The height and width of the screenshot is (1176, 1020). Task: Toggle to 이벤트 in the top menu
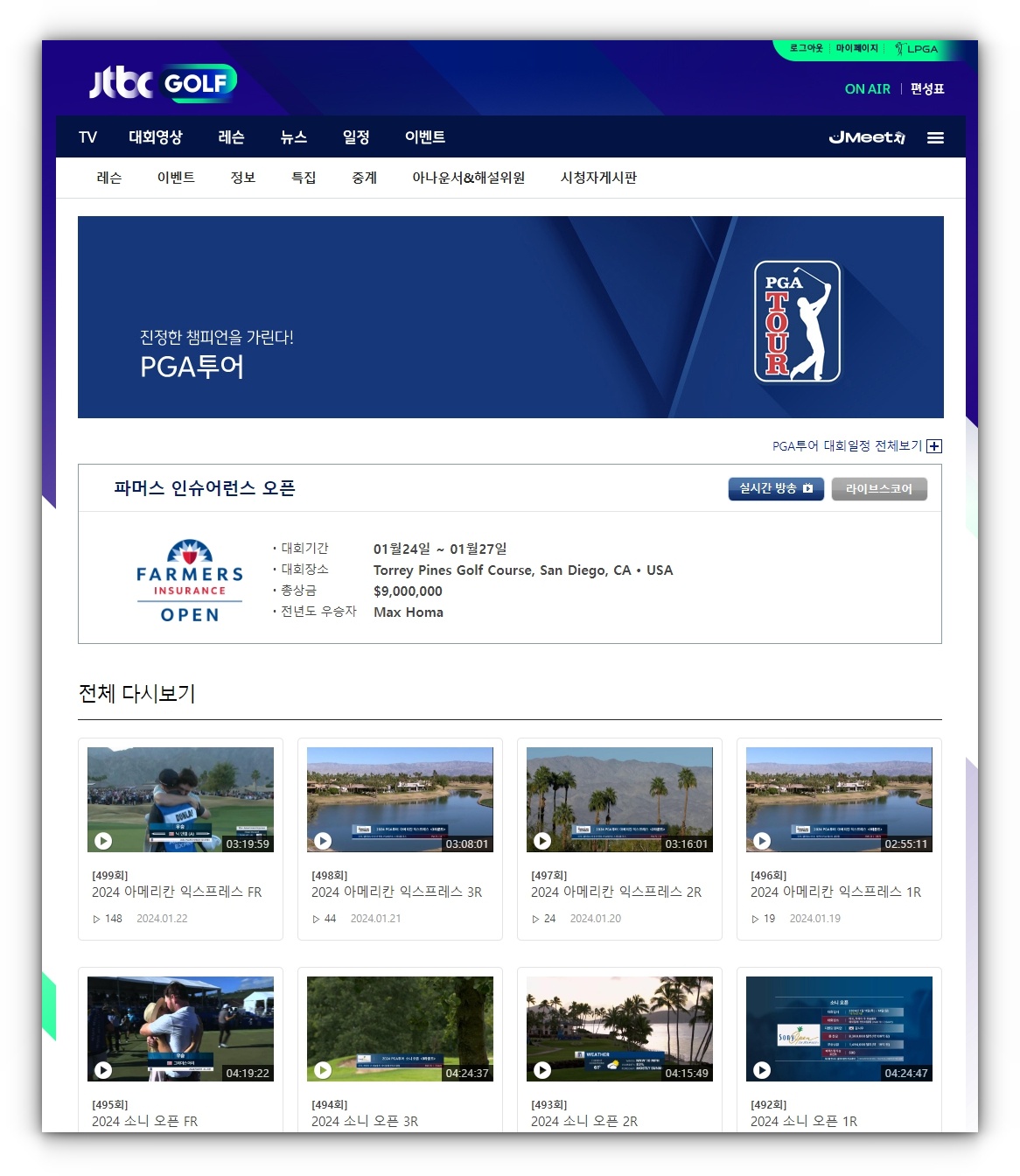pos(425,136)
